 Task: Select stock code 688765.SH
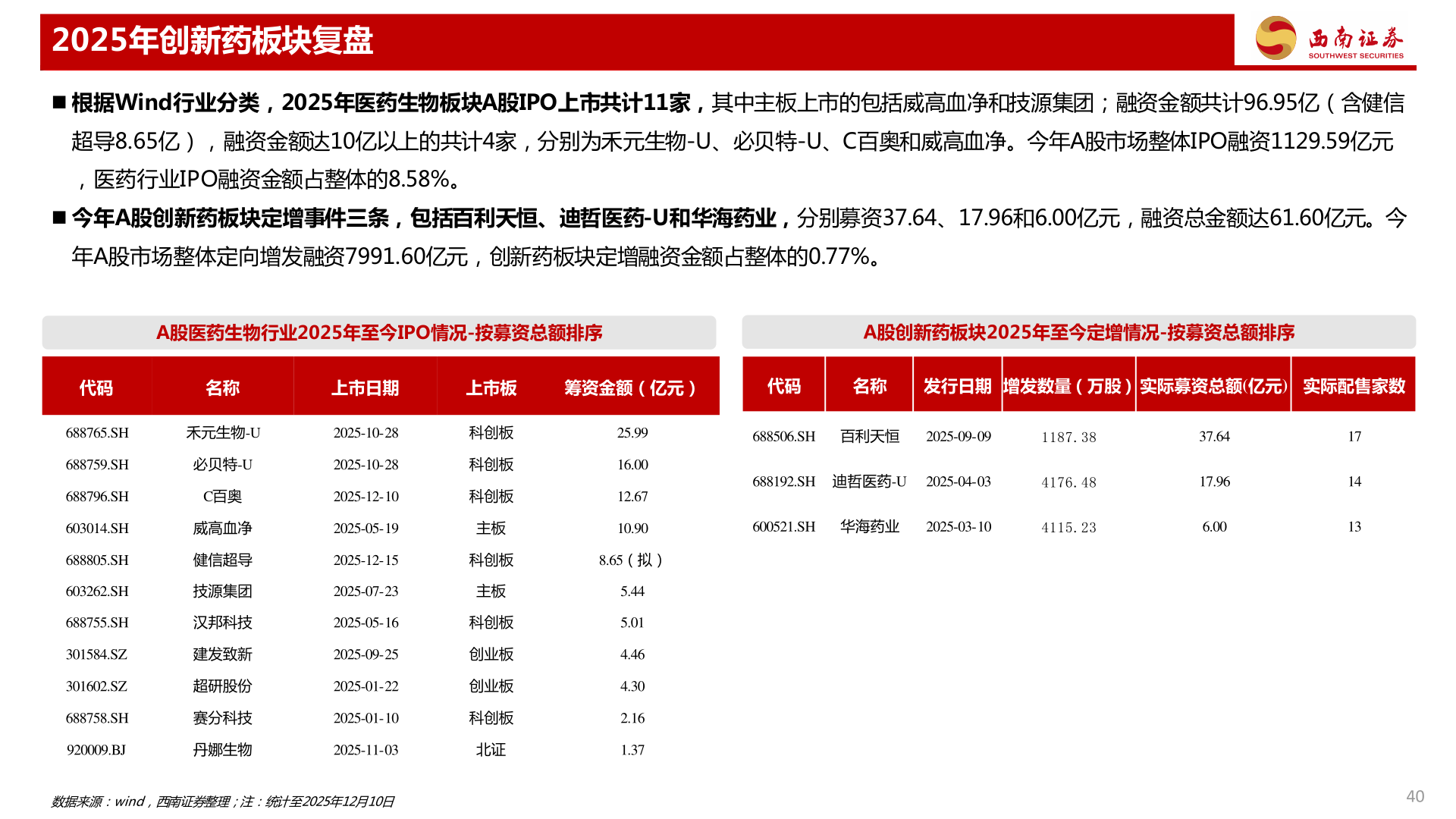click(x=97, y=433)
